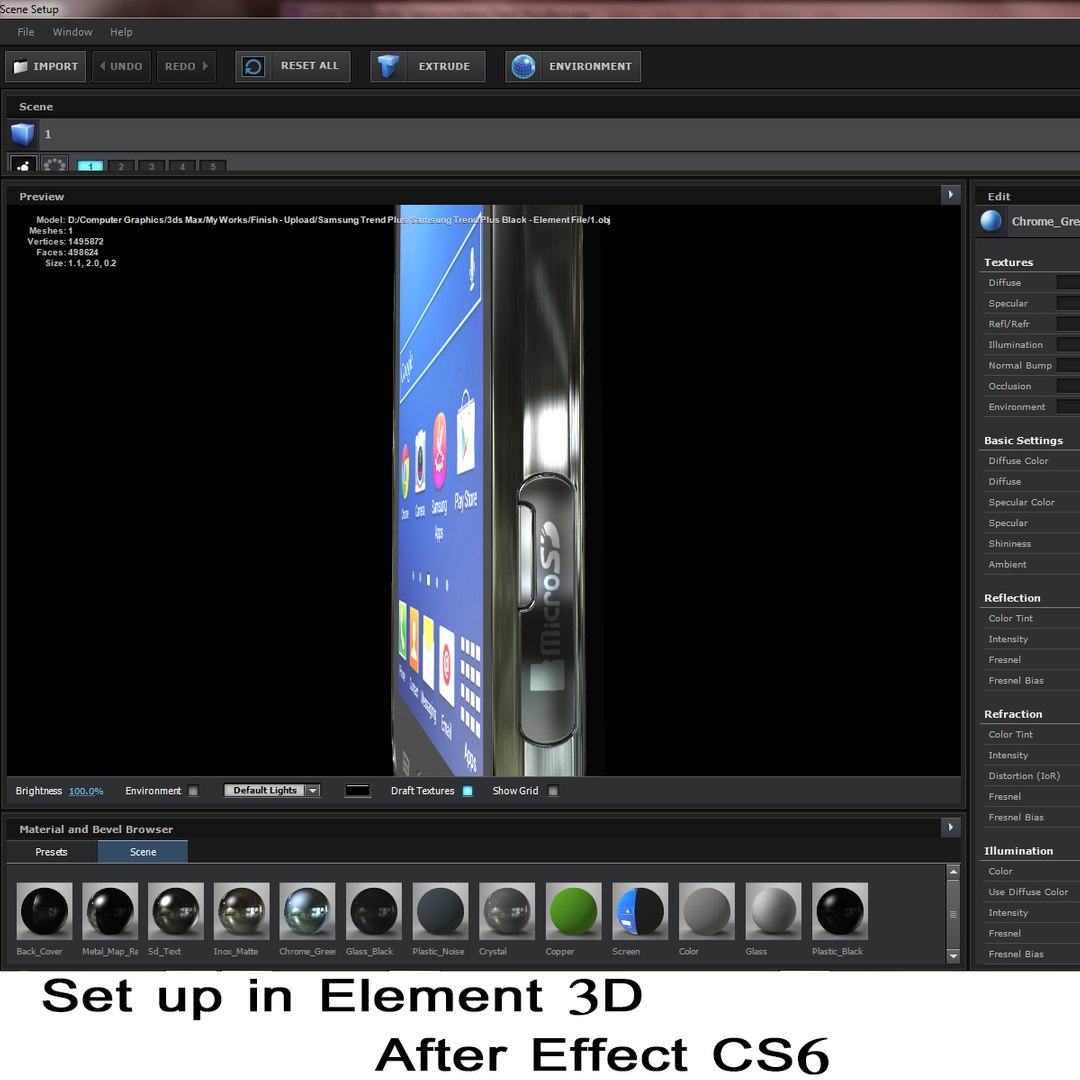
Task: Open the Window menu
Action: (72, 32)
